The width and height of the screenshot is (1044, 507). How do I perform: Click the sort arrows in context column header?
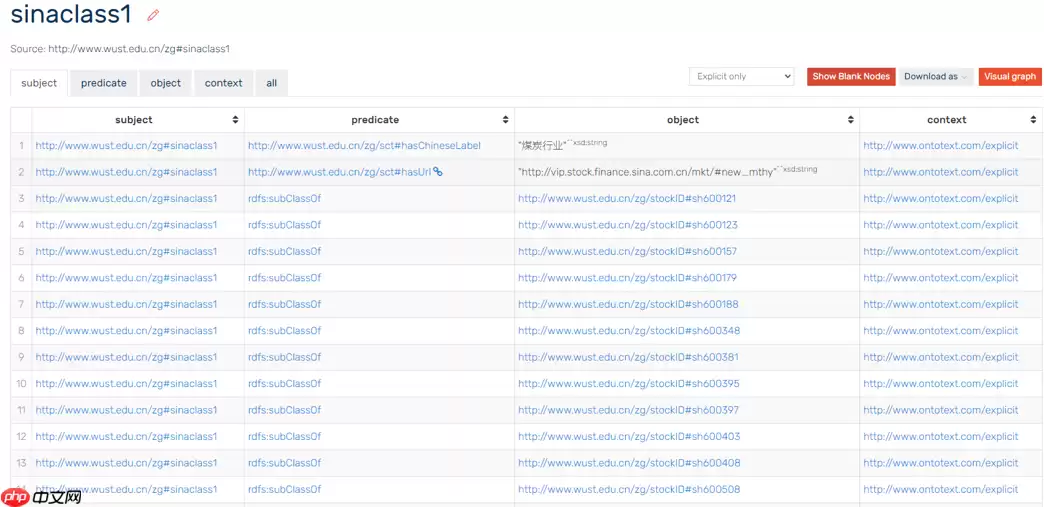pos(1033,120)
